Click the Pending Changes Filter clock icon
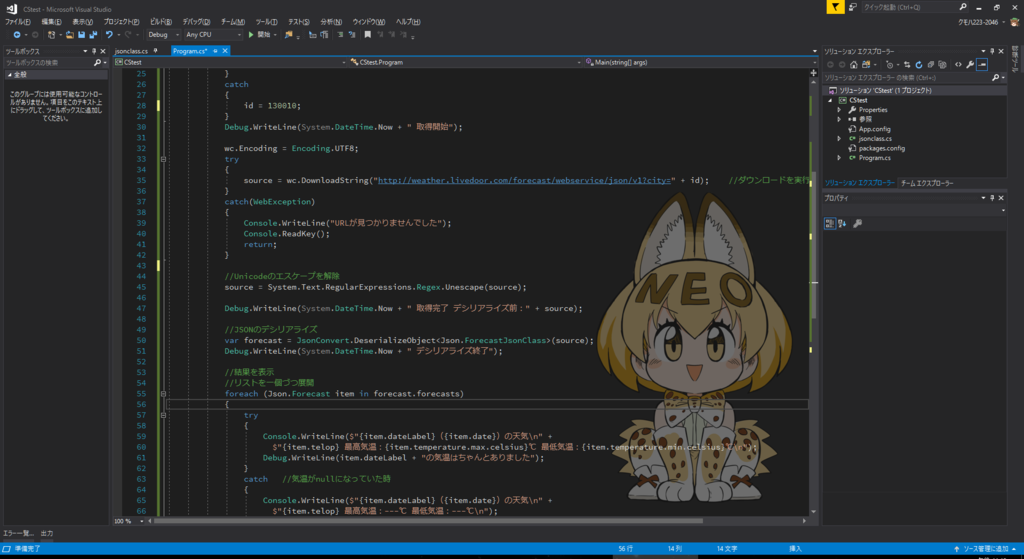The image size is (1024, 559). click(889, 65)
